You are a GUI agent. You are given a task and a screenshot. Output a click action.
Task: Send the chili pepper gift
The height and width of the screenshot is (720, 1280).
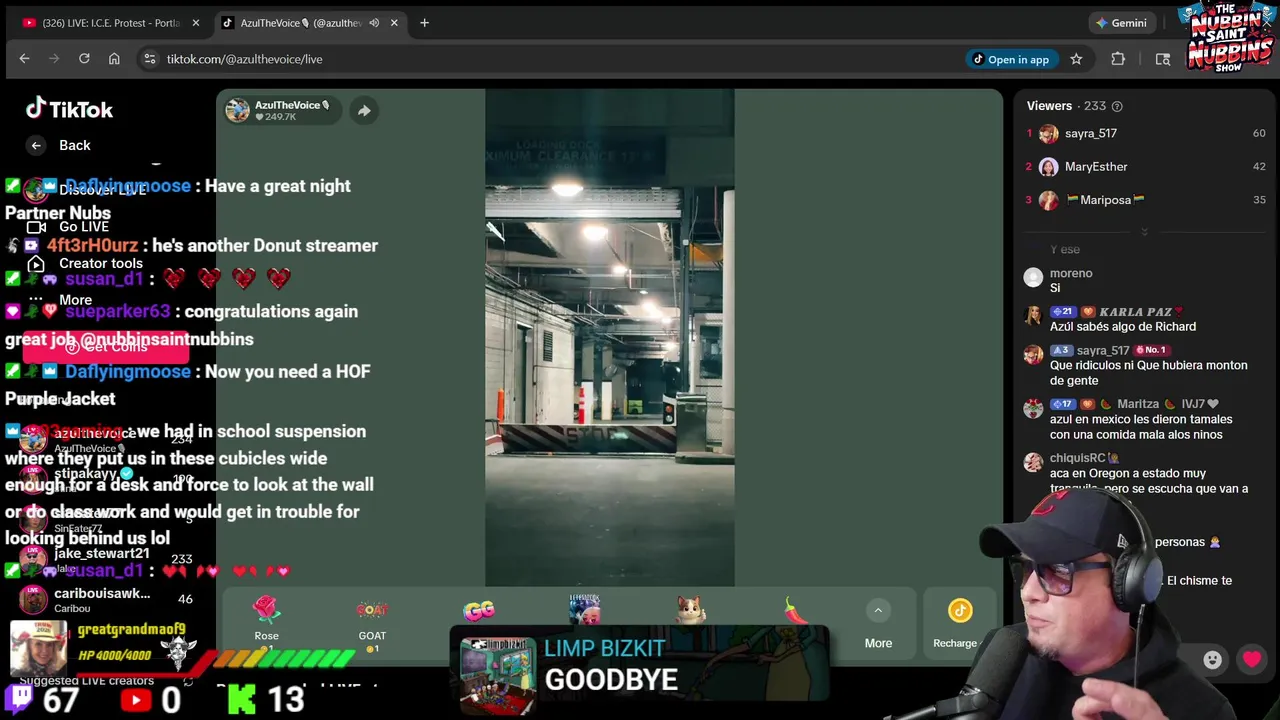(x=795, y=611)
